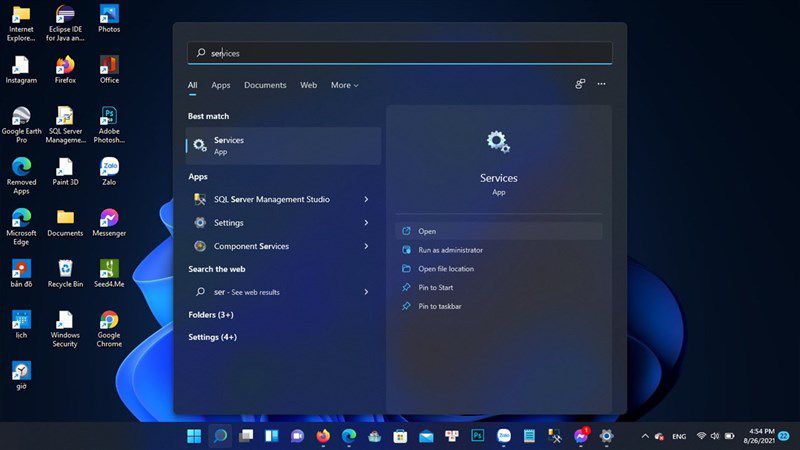This screenshot has width=800, height=450.
Task: Expand SQL Server Management Studio result arrow
Action: [x=366, y=199]
